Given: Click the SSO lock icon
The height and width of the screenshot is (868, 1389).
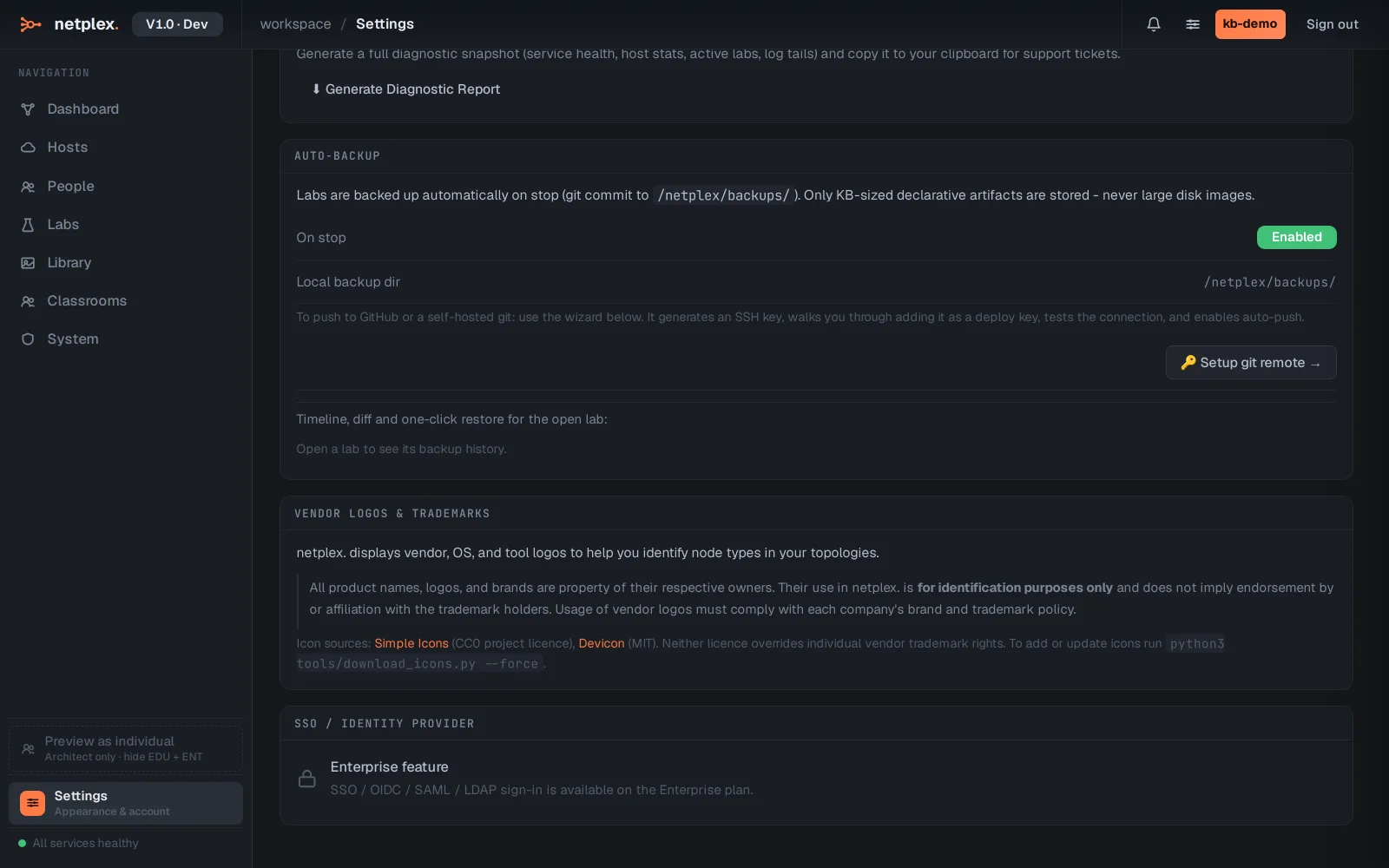Looking at the screenshot, I should pos(306,779).
